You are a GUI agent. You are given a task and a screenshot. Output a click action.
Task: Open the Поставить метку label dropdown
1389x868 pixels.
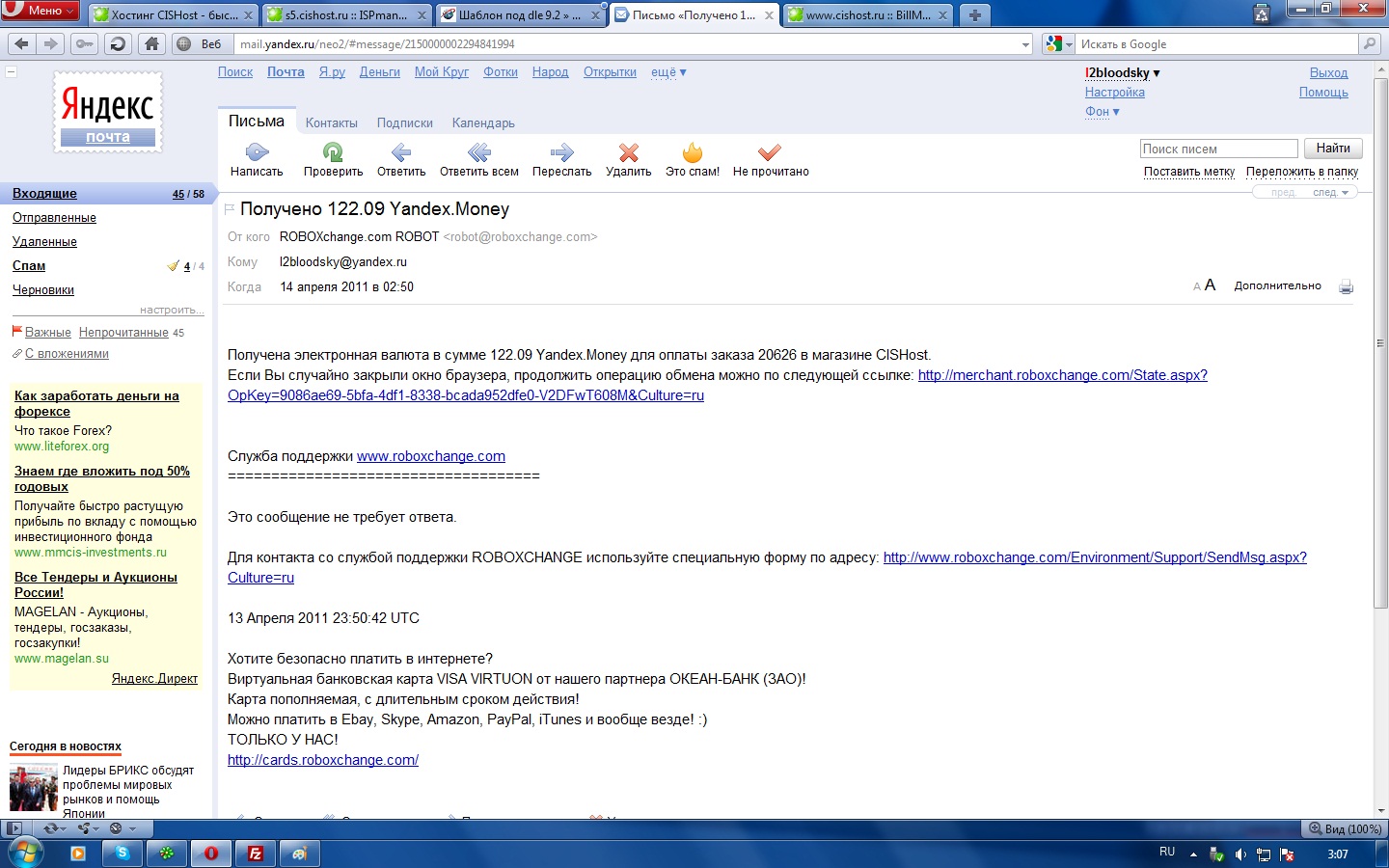pos(1189,172)
